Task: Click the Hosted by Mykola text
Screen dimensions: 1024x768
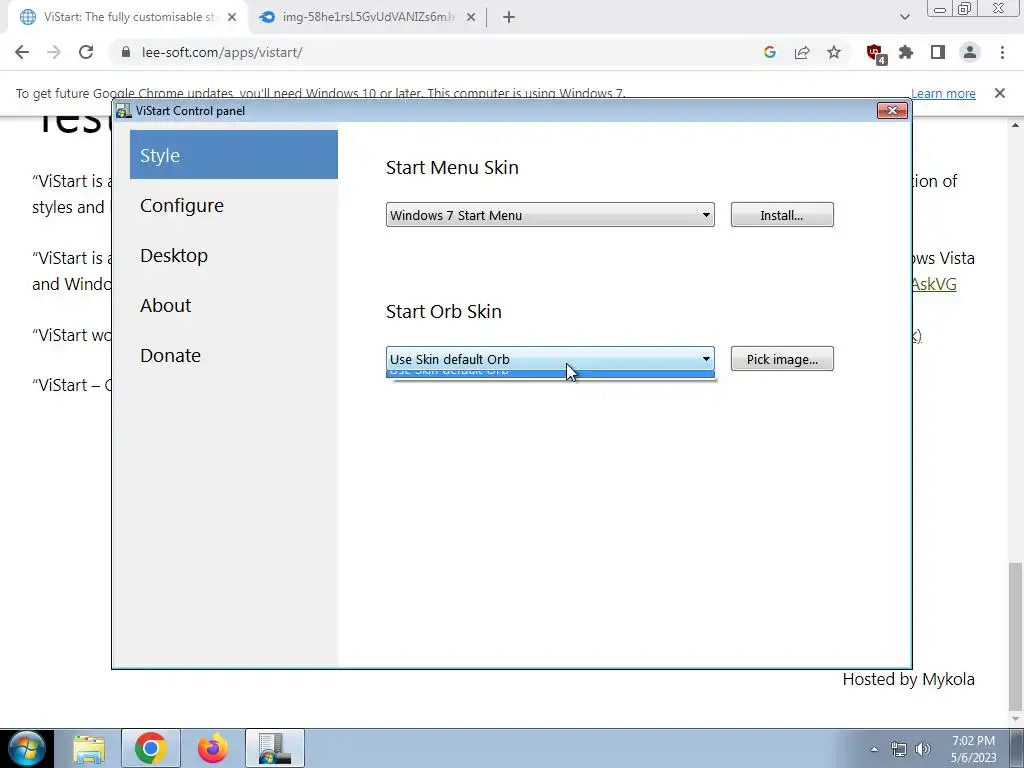Action: click(x=908, y=679)
